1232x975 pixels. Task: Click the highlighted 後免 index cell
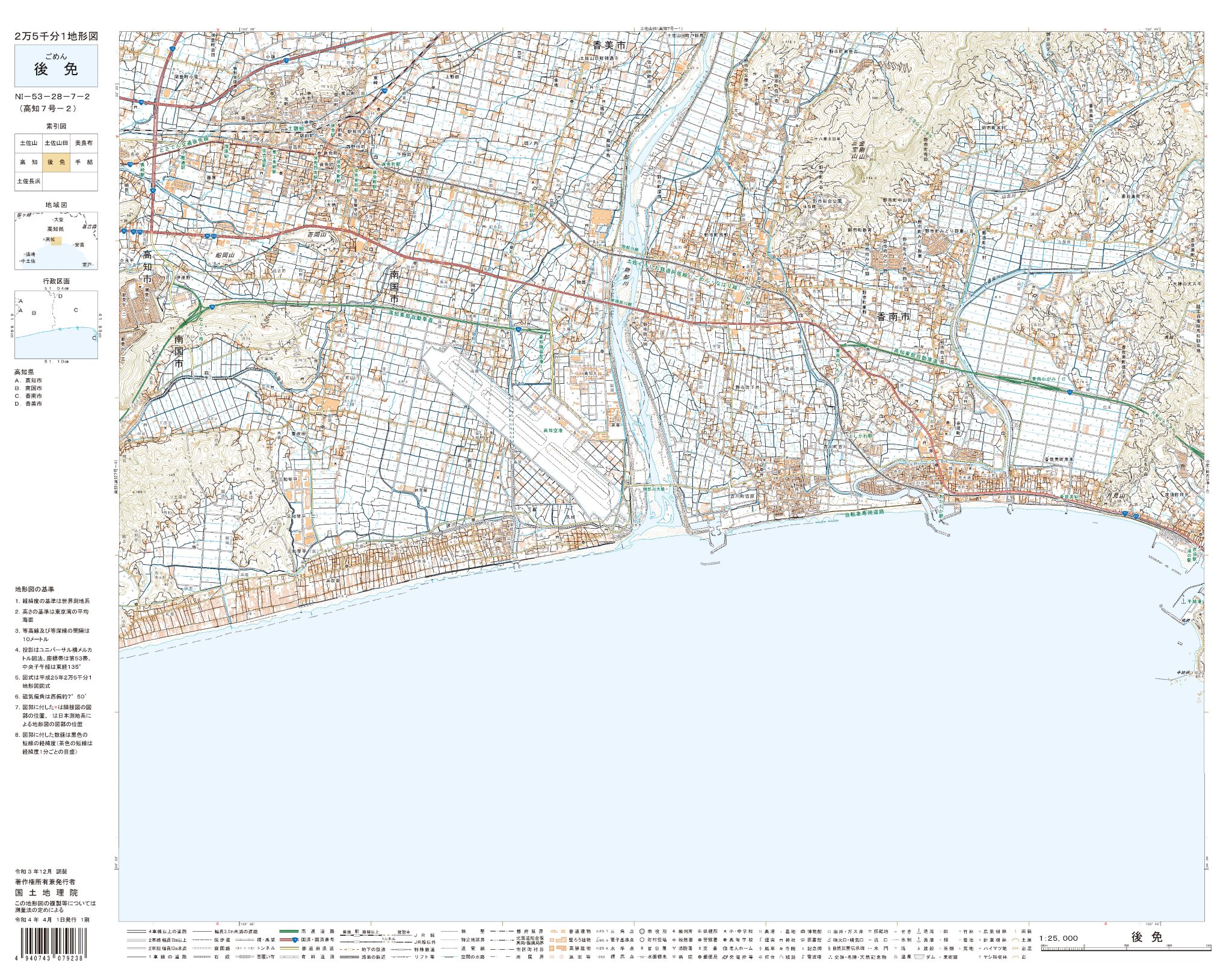pos(56,162)
